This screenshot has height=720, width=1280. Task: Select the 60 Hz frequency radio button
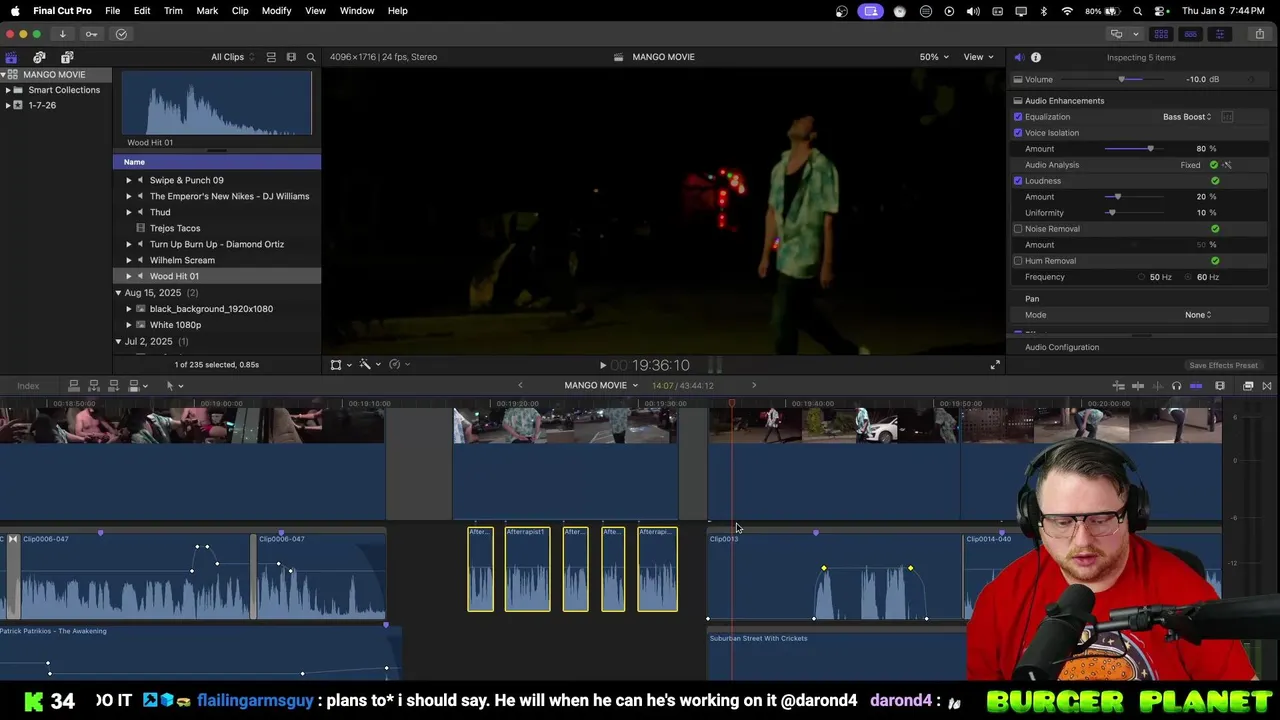point(1189,277)
